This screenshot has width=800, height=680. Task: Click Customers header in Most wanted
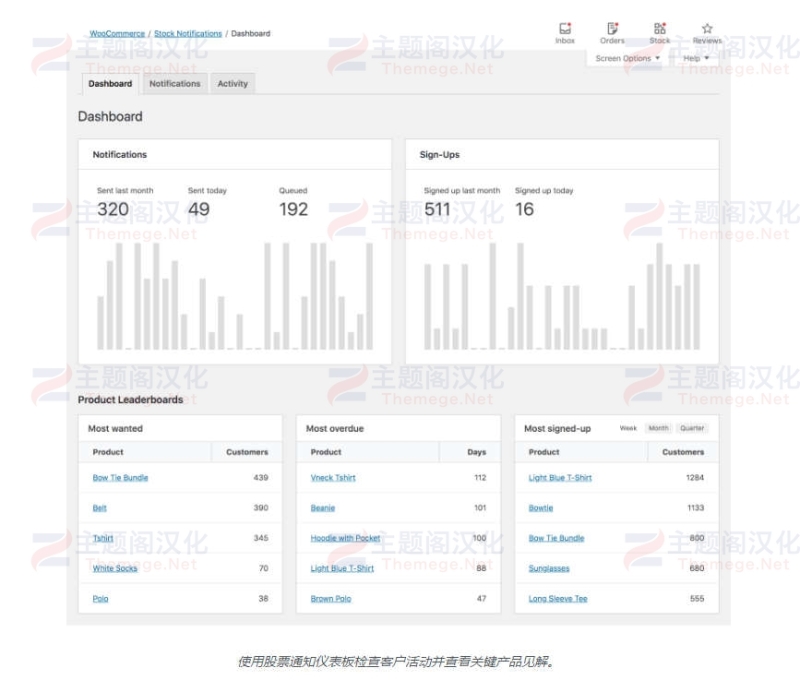[247, 452]
